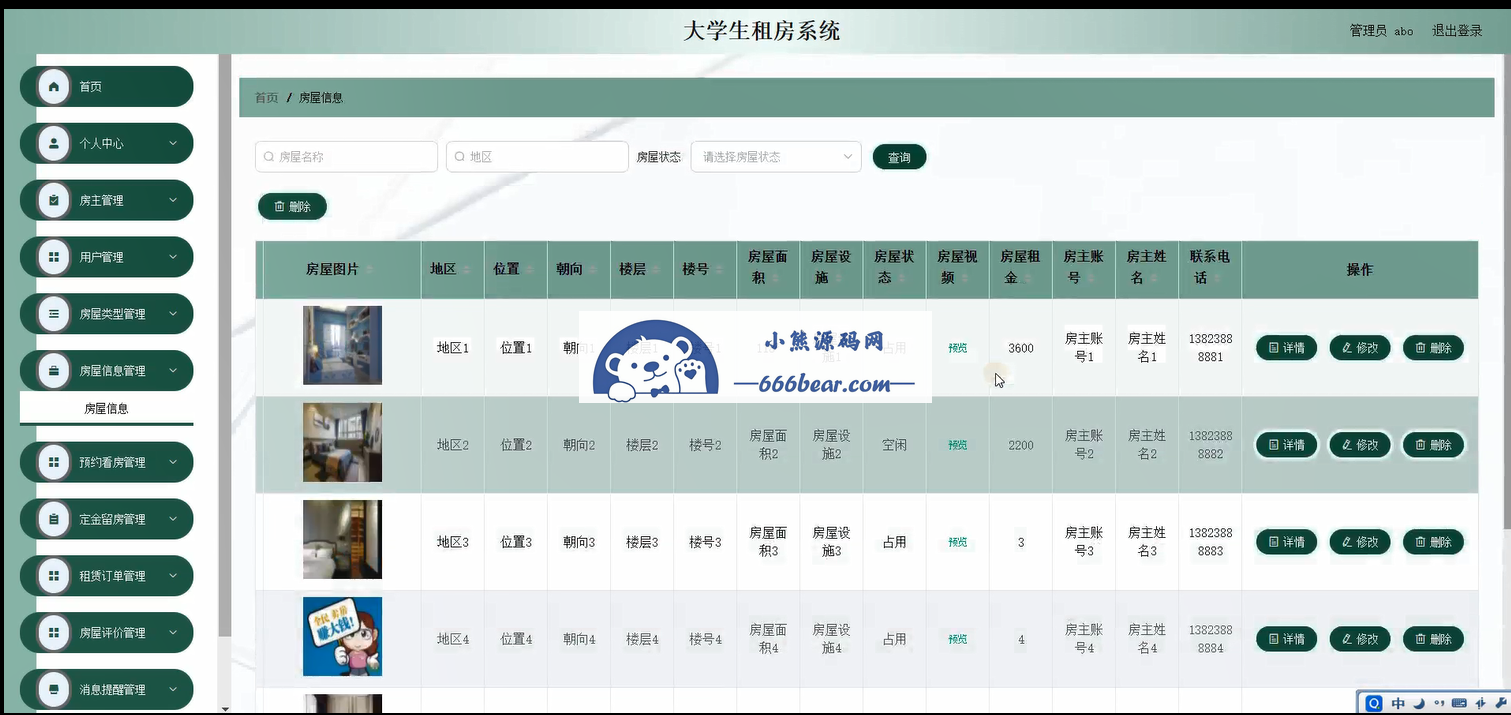
Task: Go to 首页 via the breadcrumb
Action: point(266,98)
